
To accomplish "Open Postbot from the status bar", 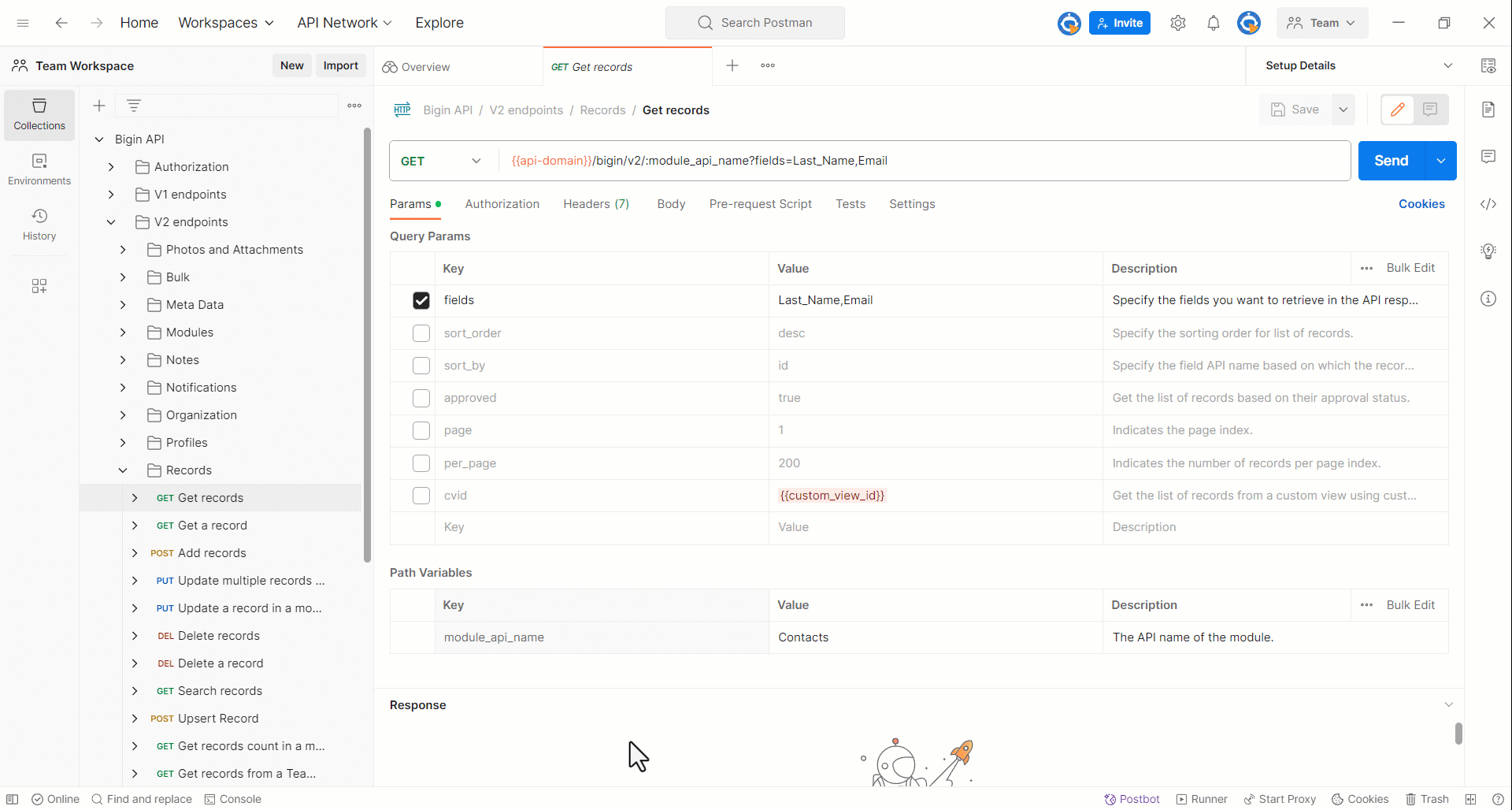I will click(1132, 799).
